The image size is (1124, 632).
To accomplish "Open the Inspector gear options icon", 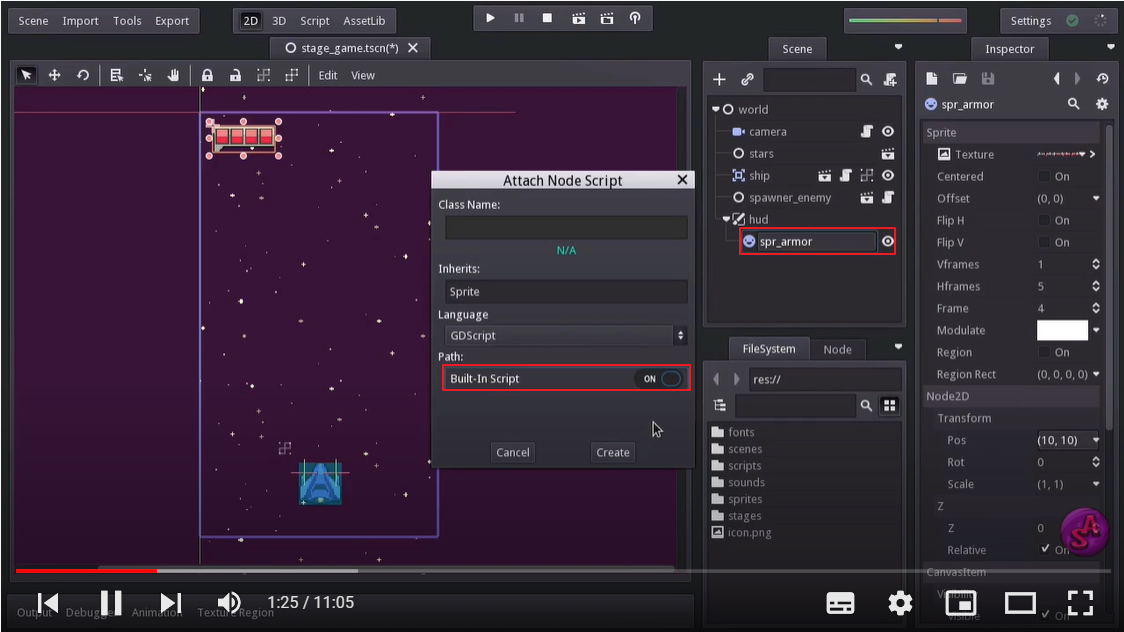I will (1102, 104).
